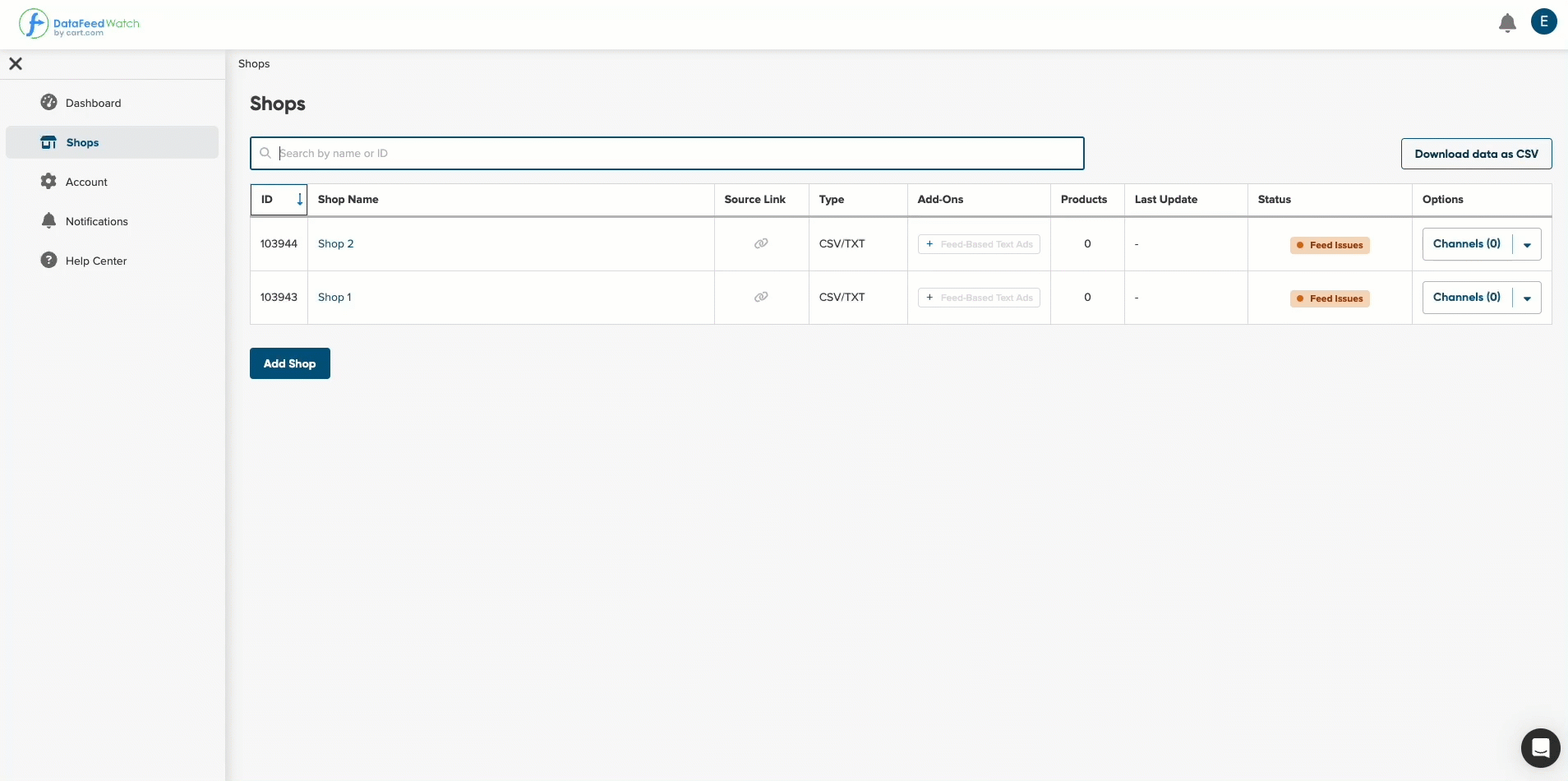Open the Shop 2 link
Viewport: 1568px width, 781px height.
(x=335, y=243)
